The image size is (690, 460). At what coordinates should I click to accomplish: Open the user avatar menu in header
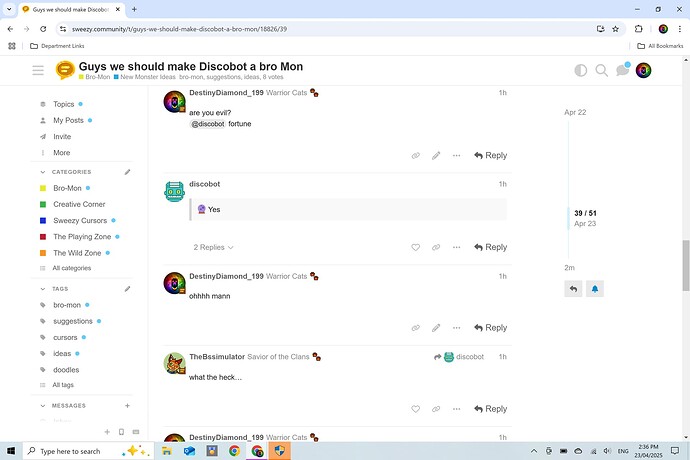tap(643, 70)
